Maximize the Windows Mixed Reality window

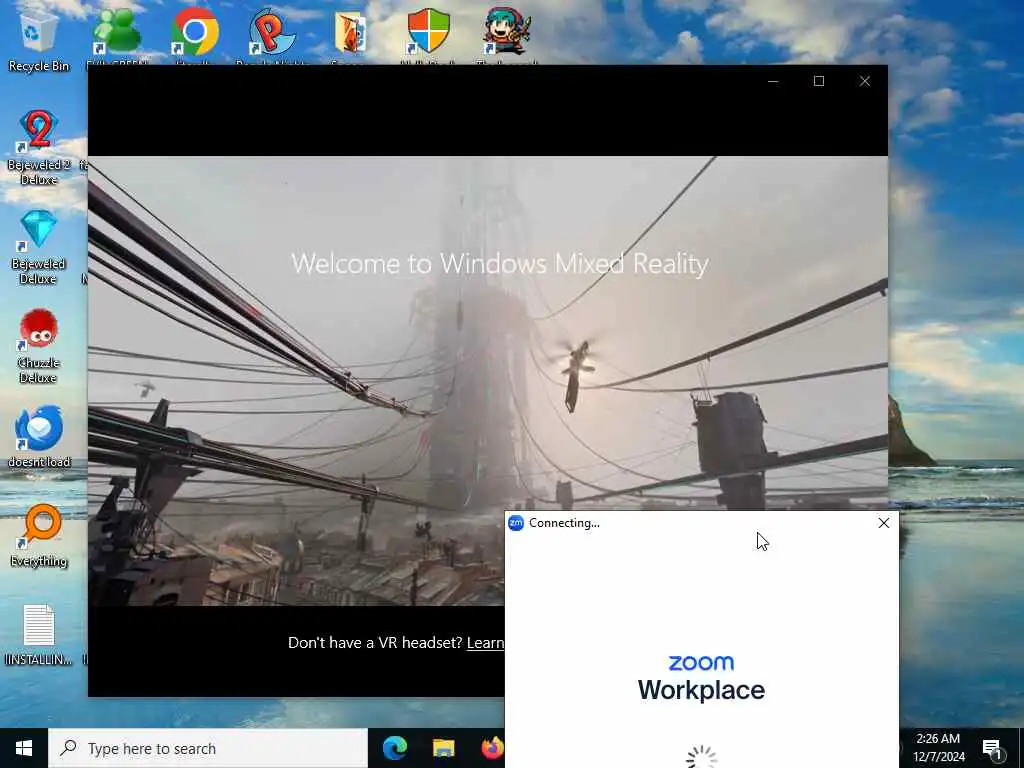[x=819, y=81]
